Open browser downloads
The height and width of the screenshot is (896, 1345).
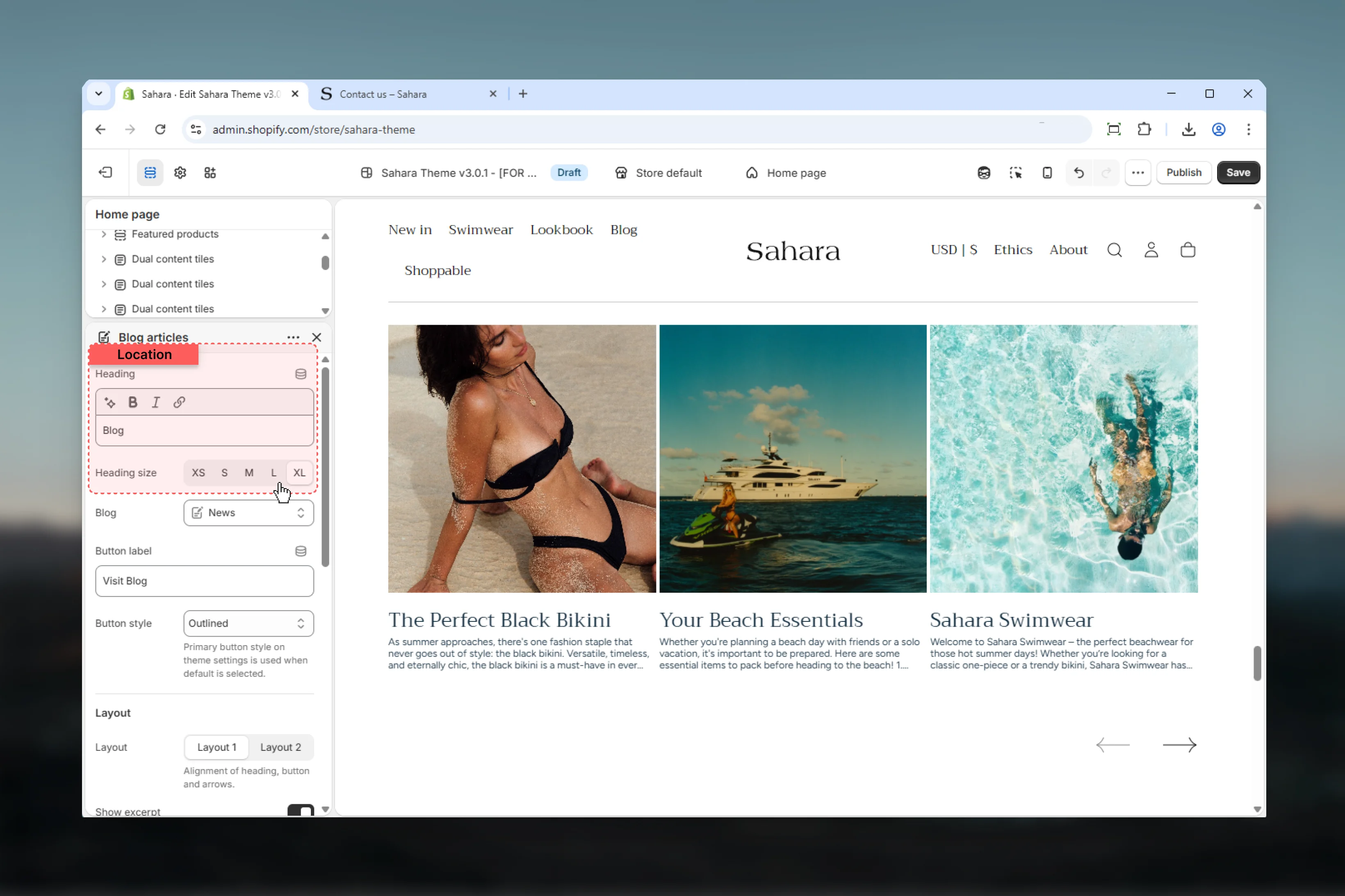(1188, 130)
